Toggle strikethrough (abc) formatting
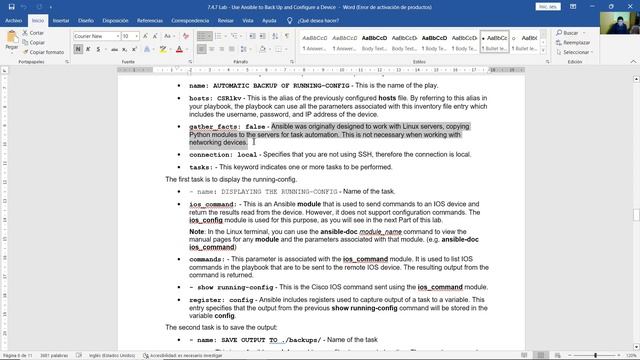 114,49
